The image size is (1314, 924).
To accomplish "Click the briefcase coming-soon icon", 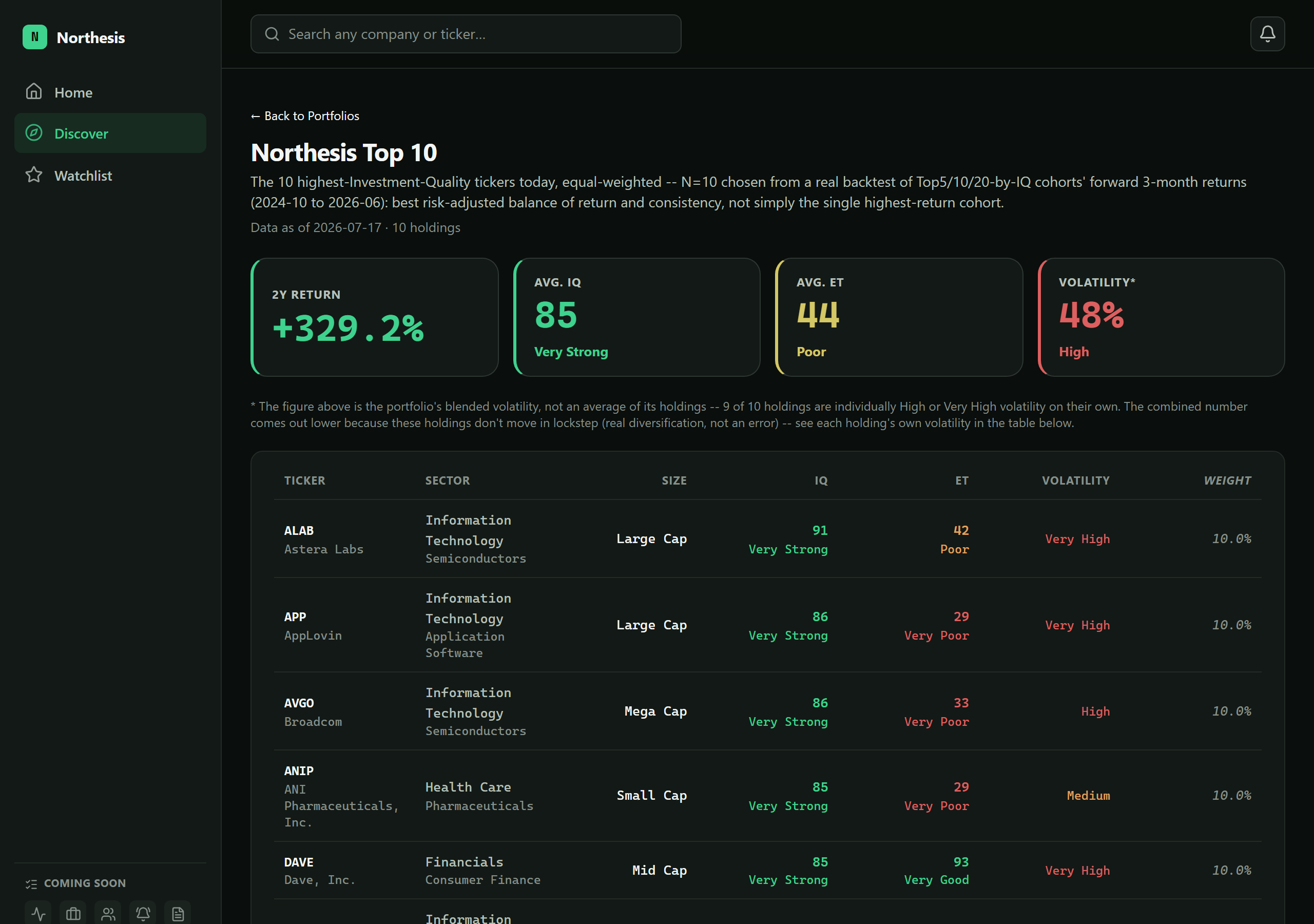I will point(73,914).
